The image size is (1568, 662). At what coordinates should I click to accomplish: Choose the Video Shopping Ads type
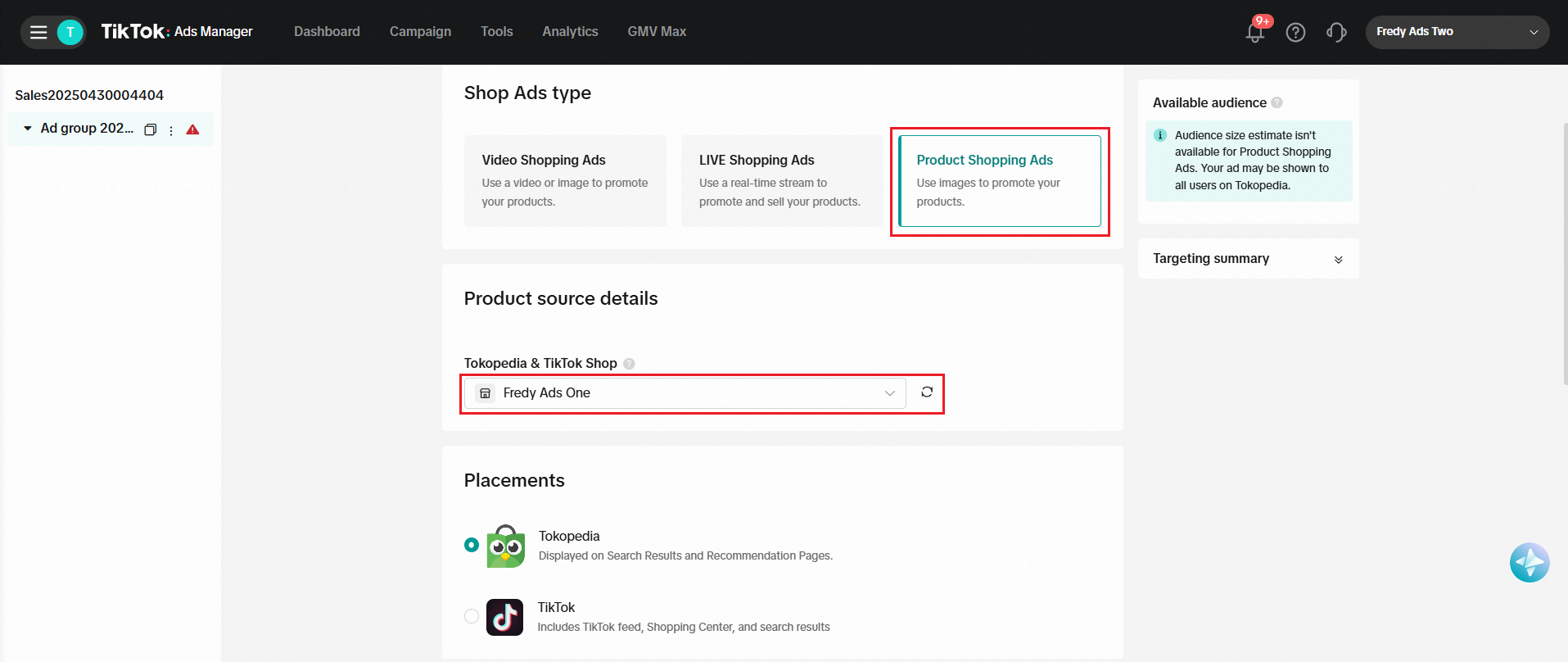(565, 180)
